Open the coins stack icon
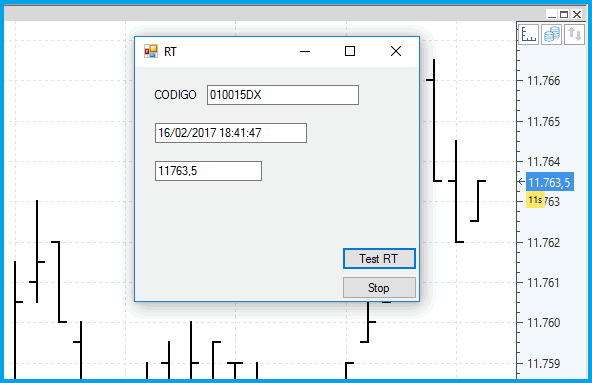The height and width of the screenshot is (383, 592). 551,34
